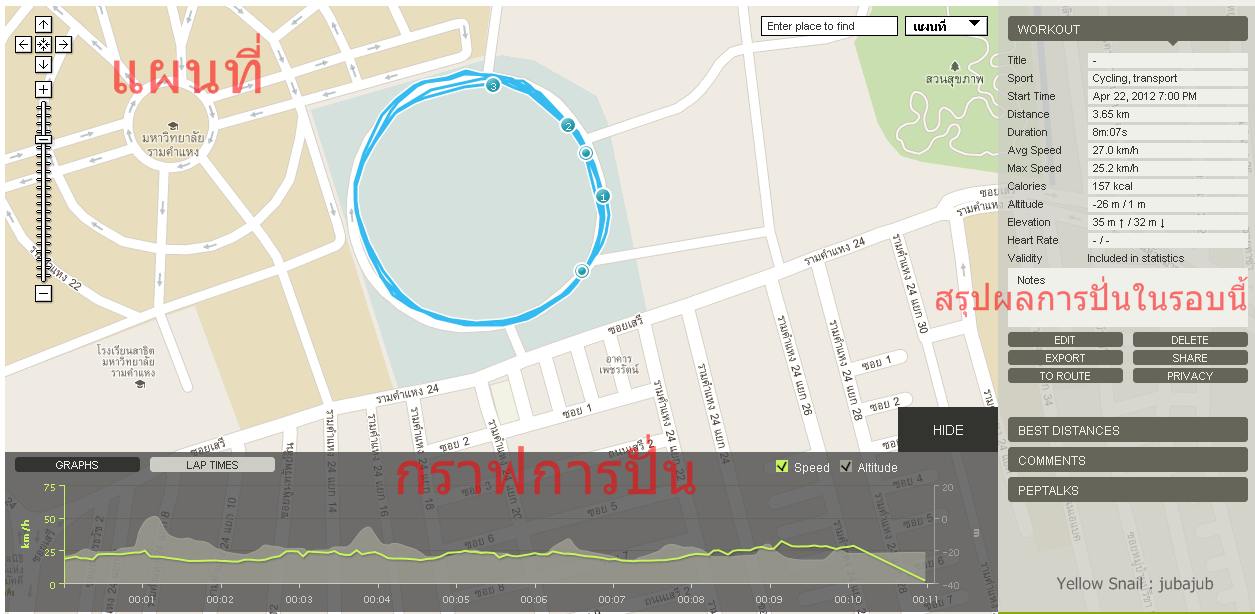The image size is (1255, 614).
Task: Hide the graph panel with HIDE
Action: [948, 430]
